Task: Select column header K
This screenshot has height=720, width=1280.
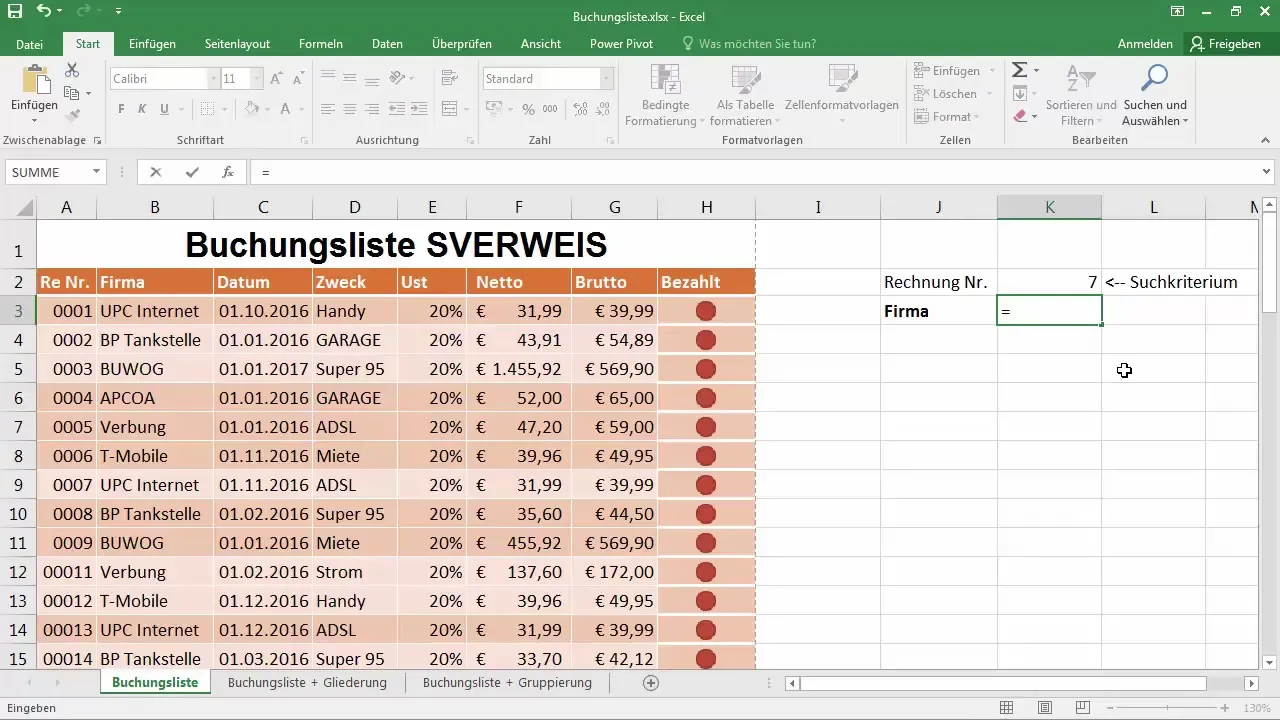Action: [x=1049, y=207]
